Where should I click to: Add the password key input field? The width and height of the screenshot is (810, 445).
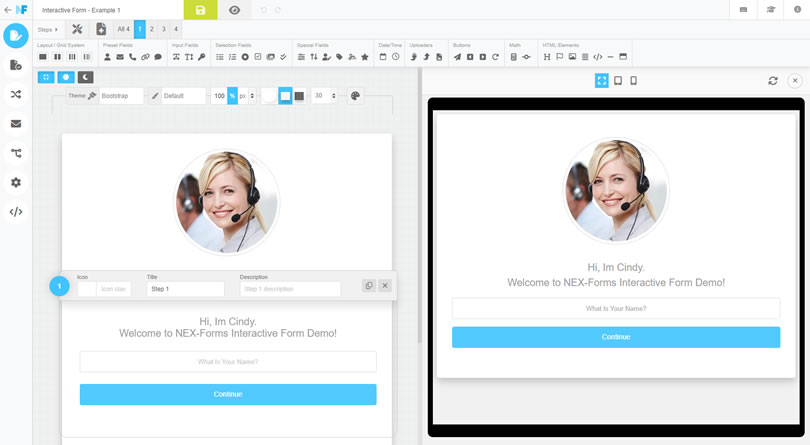coord(201,57)
